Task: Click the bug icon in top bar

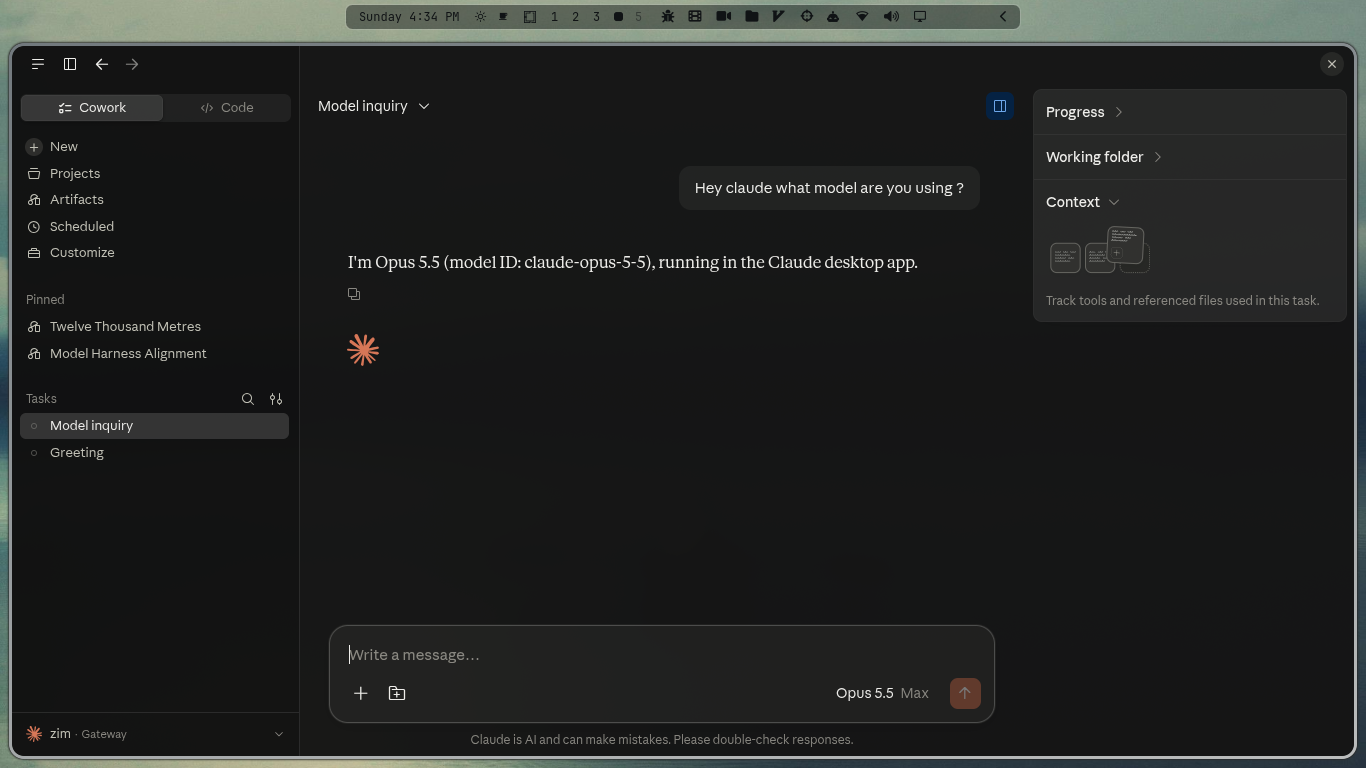Action: coord(667,17)
